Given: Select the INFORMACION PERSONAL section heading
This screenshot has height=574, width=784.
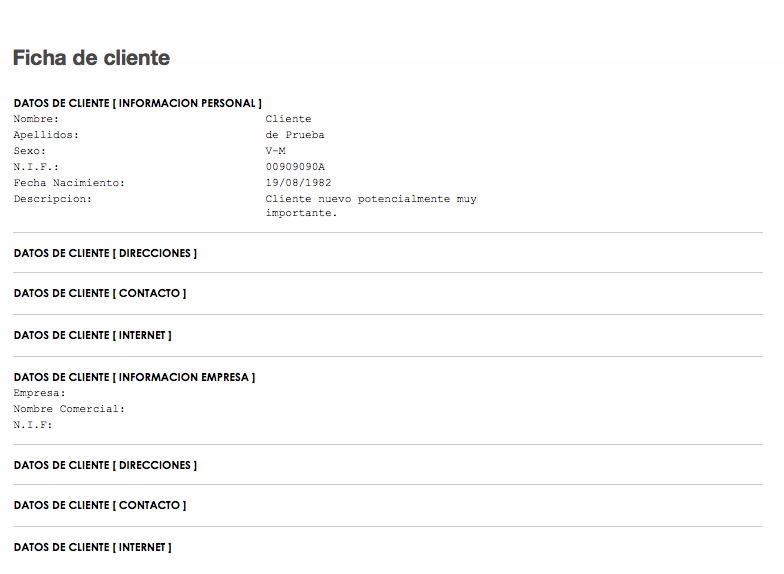Looking at the screenshot, I should [x=138, y=104].
